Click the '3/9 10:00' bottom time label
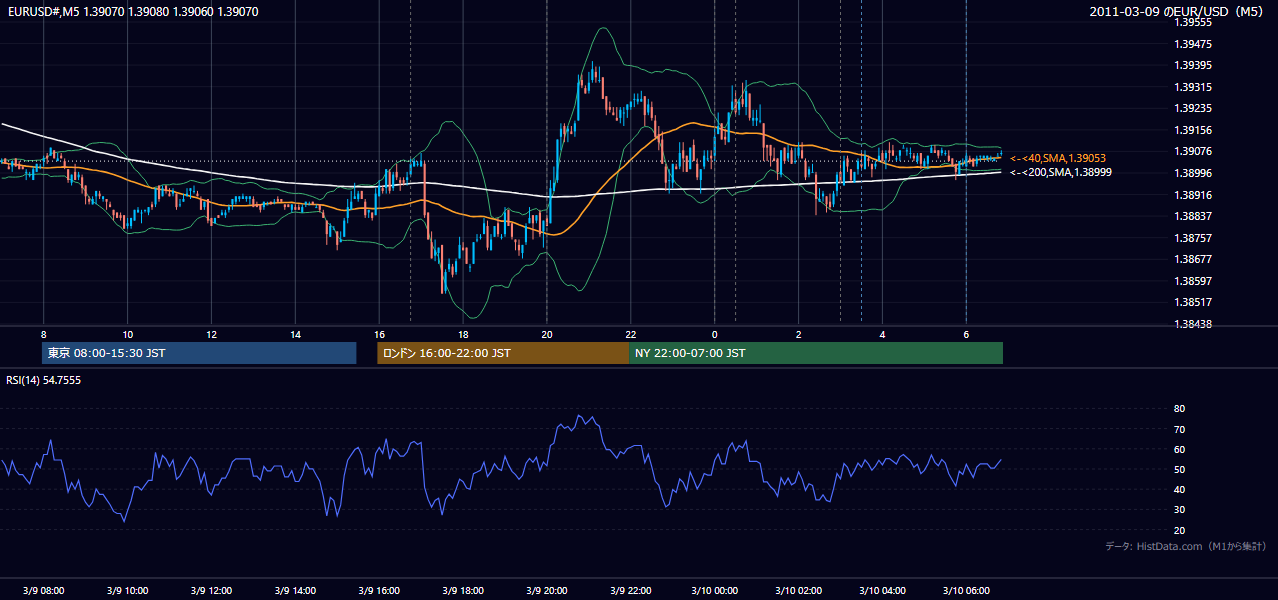This screenshot has width=1278, height=600. click(127, 590)
